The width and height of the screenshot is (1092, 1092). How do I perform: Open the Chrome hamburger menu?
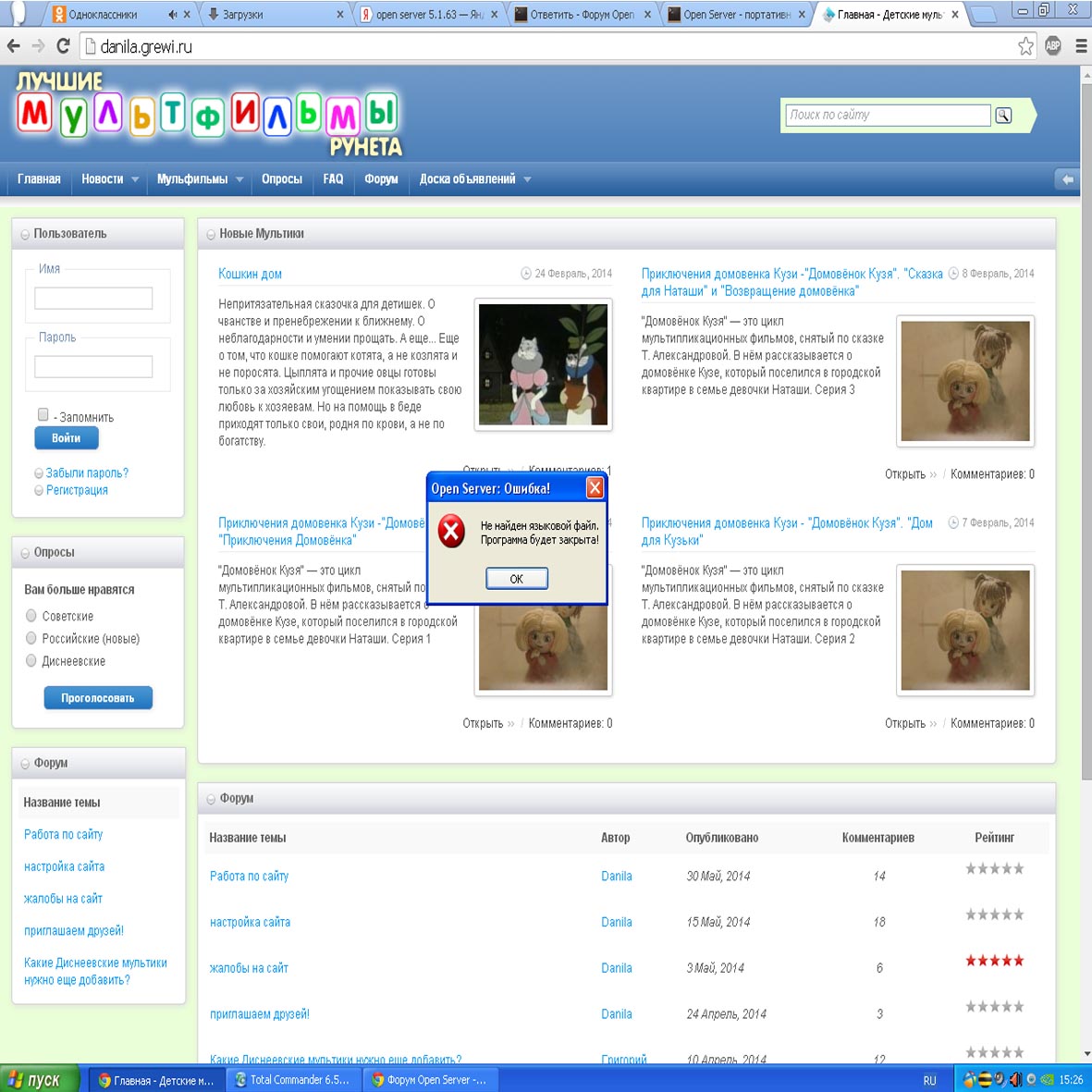(x=1080, y=46)
